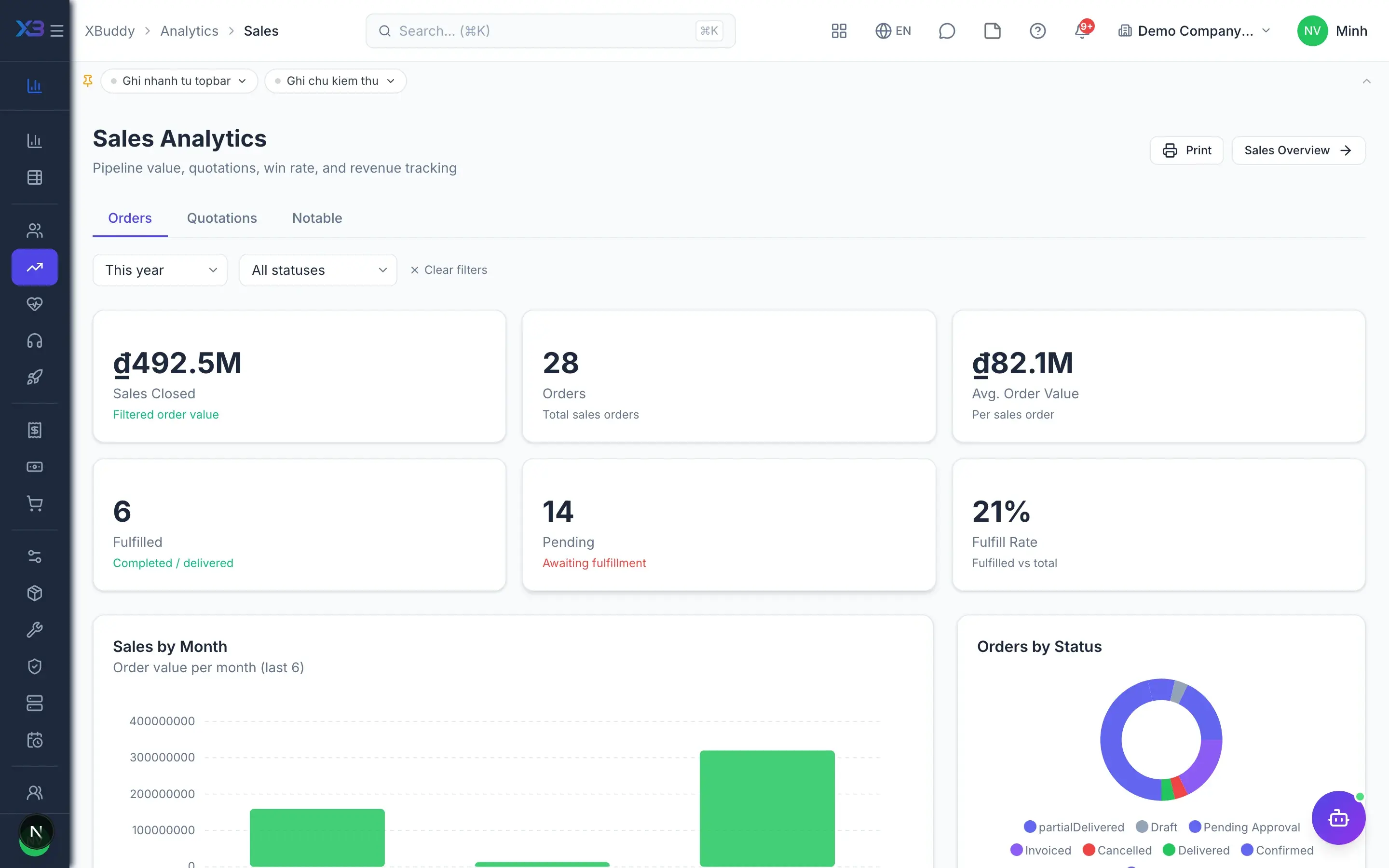Image resolution: width=1389 pixels, height=868 pixels.
Task: Click the 21% Fulfill Rate card
Action: (x=1158, y=525)
